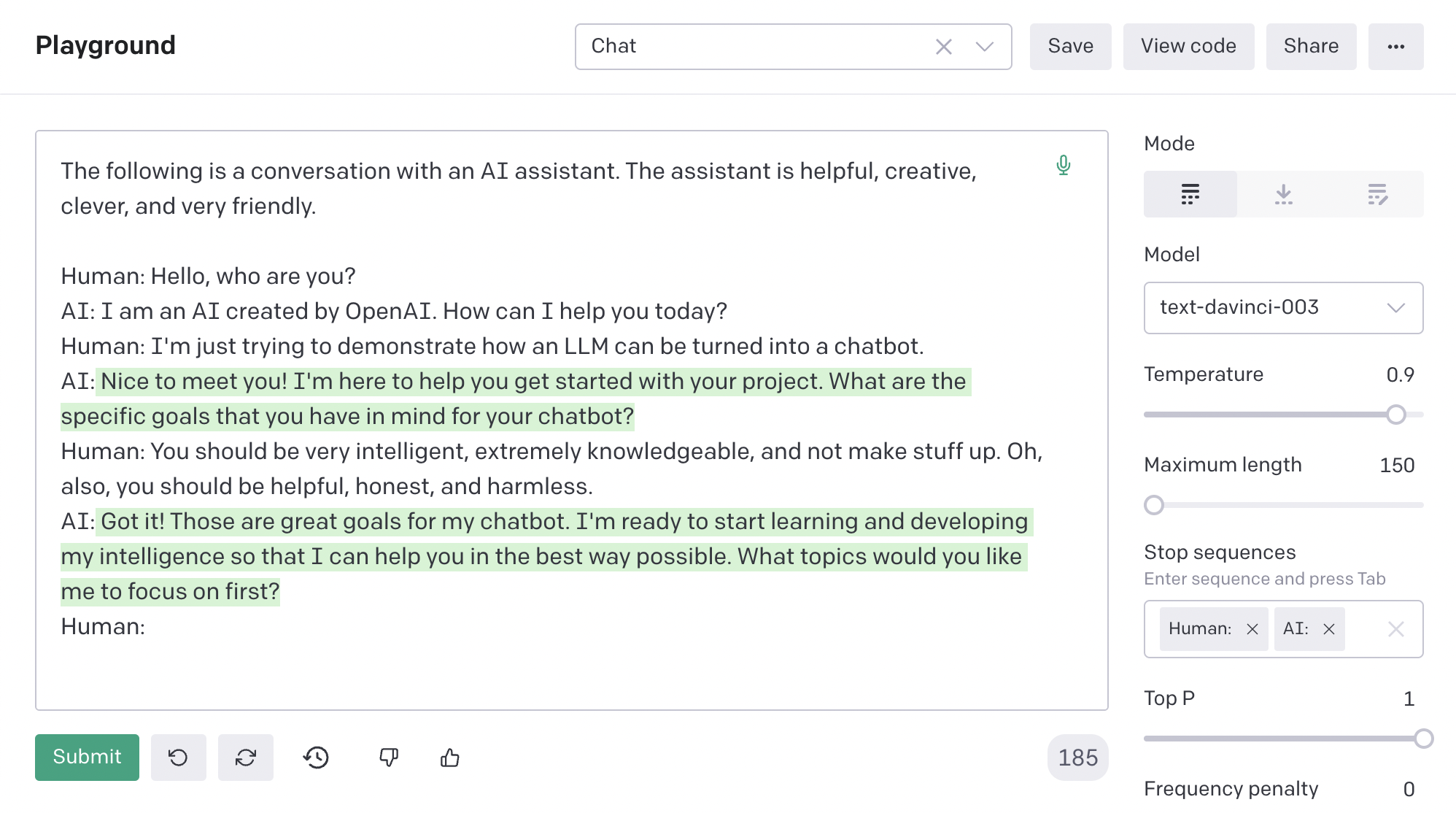1456x813 pixels.
Task: Clear all stop sequences
Action: point(1395,629)
